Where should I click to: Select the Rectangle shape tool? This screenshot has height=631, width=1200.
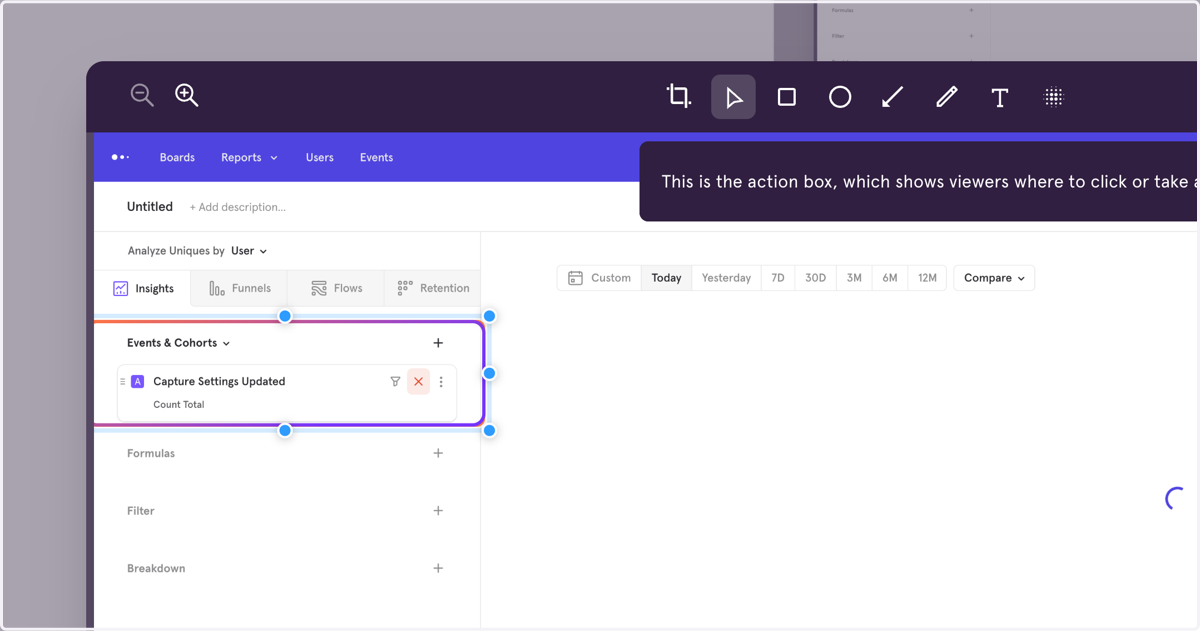[x=787, y=97]
